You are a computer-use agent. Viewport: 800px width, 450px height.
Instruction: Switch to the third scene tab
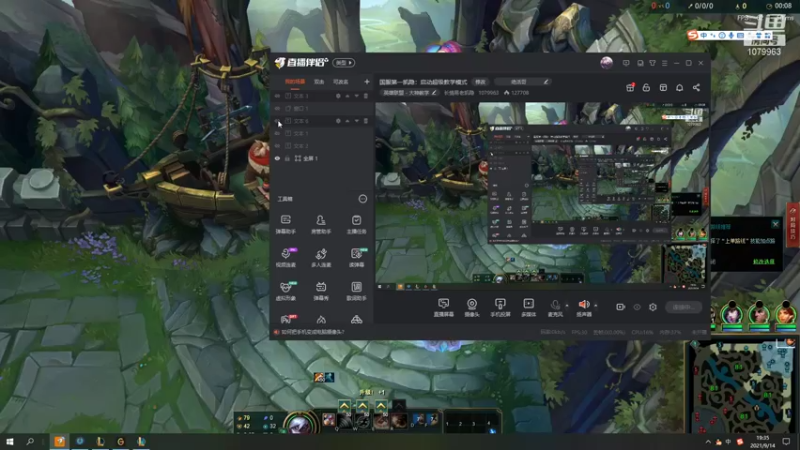click(340, 82)
